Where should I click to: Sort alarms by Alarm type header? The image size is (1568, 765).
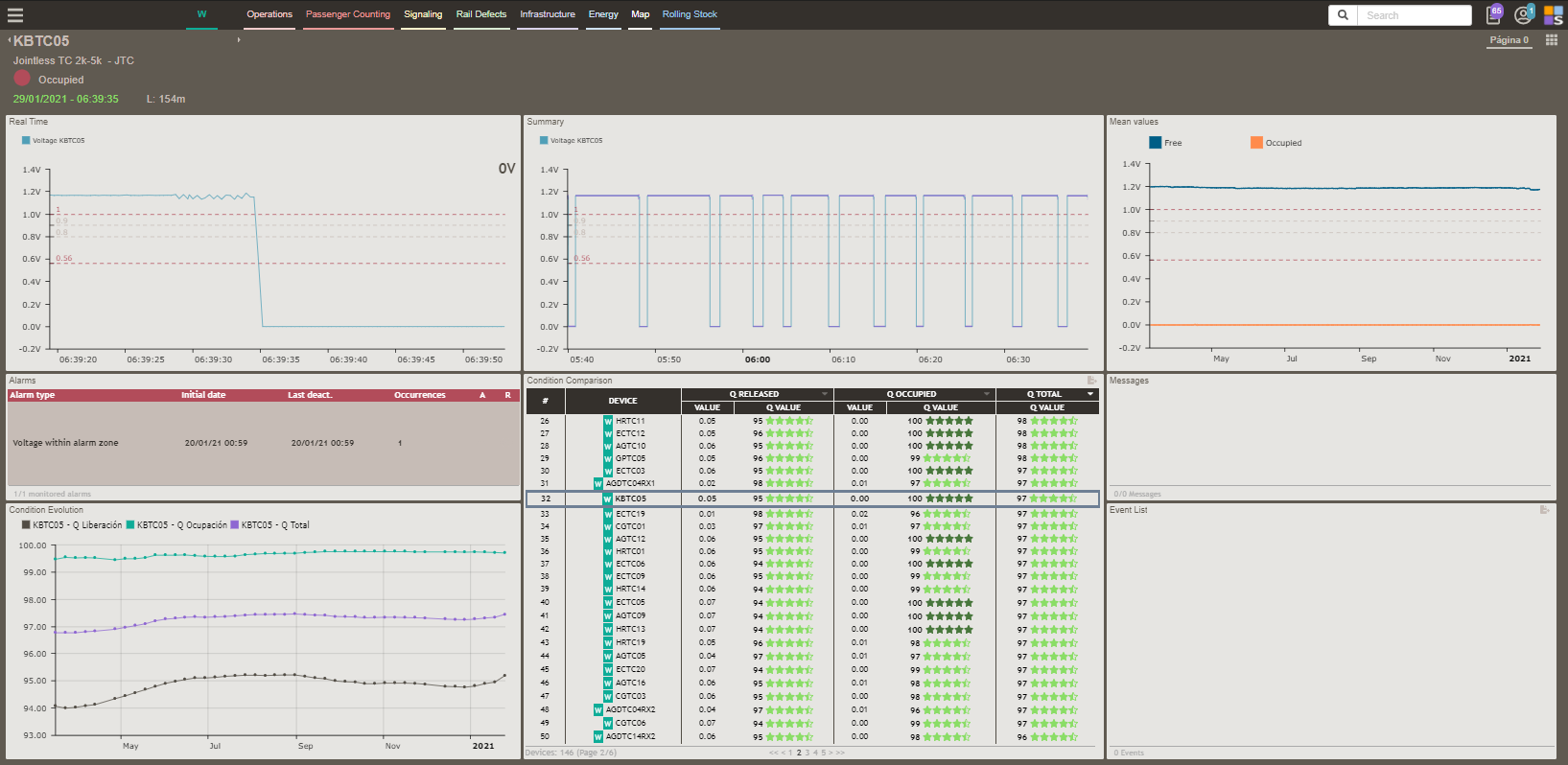(x=33, y=395)
